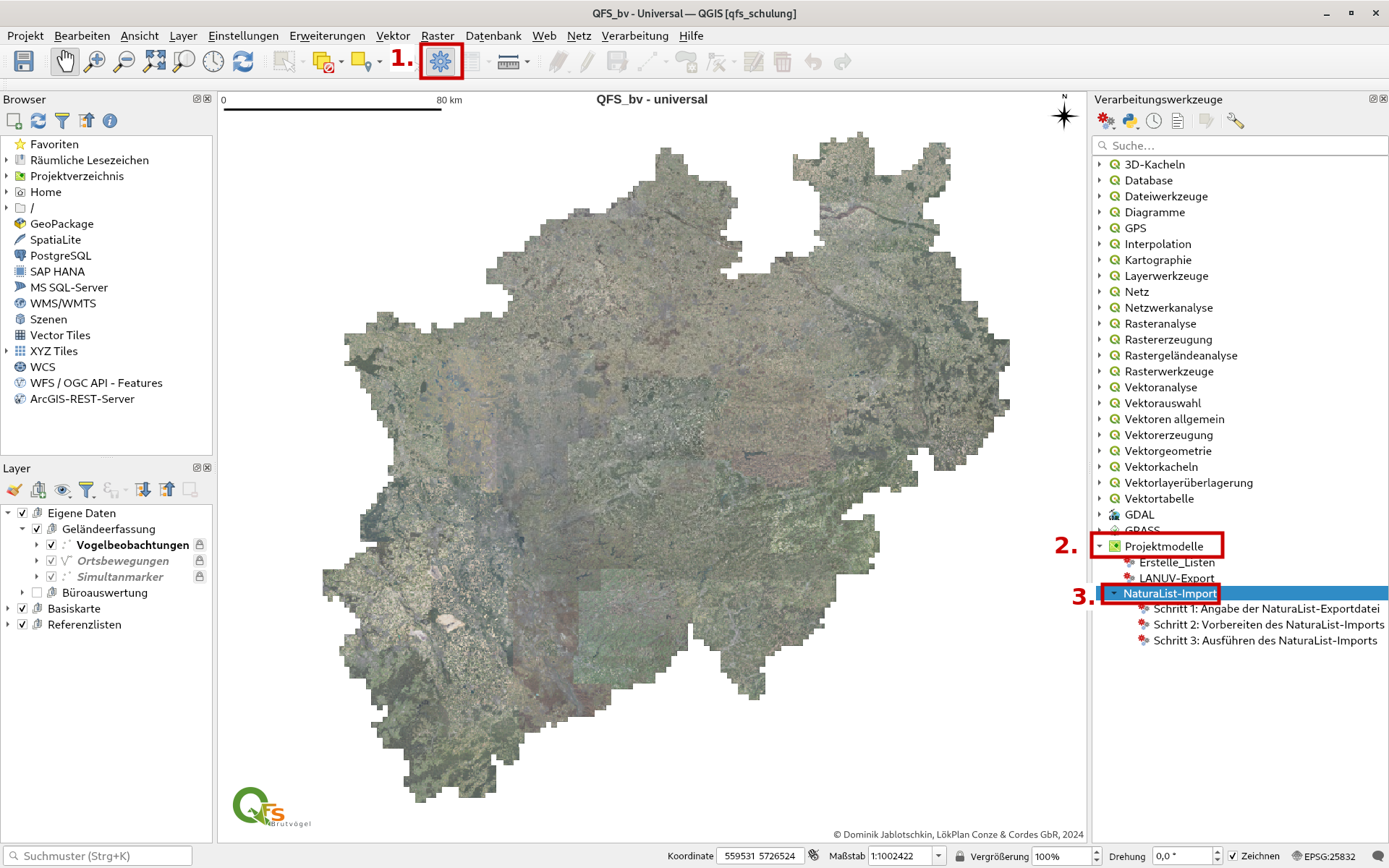Uncheck the Vogelbeobachtungen layer checkbox

[51, 545]
